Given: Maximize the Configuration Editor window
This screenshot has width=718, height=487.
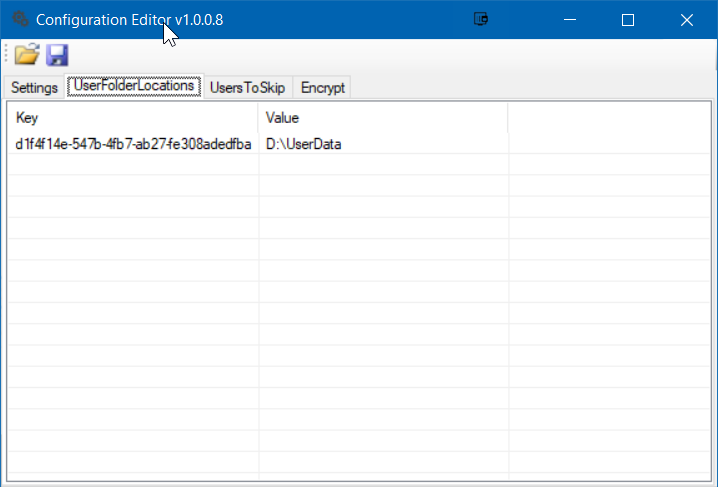Looking at the screenshot, I should (628, 20).
